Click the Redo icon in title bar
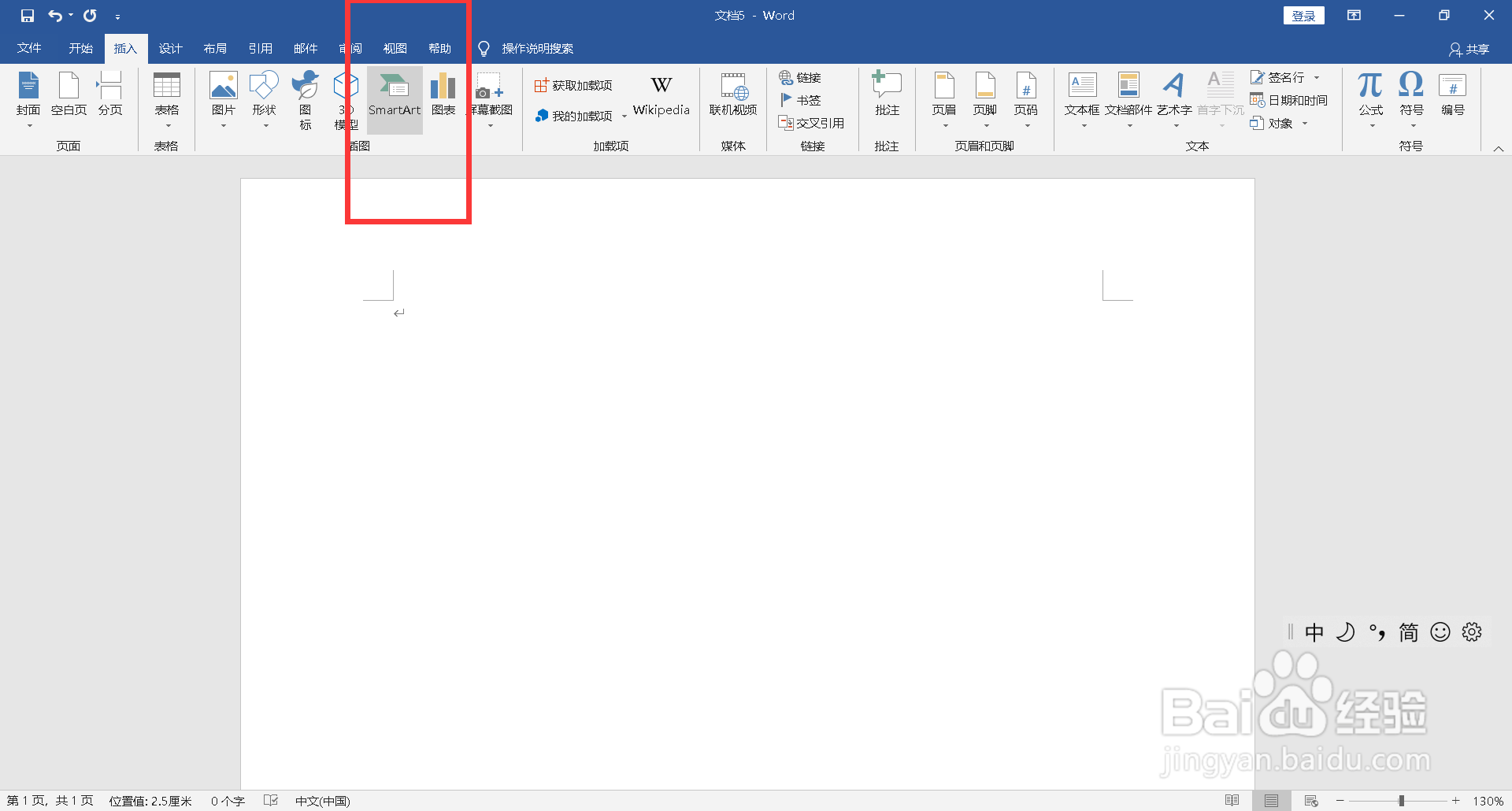Image resolution: width=1512 pixels, height=811 pixels. (90, 16)
